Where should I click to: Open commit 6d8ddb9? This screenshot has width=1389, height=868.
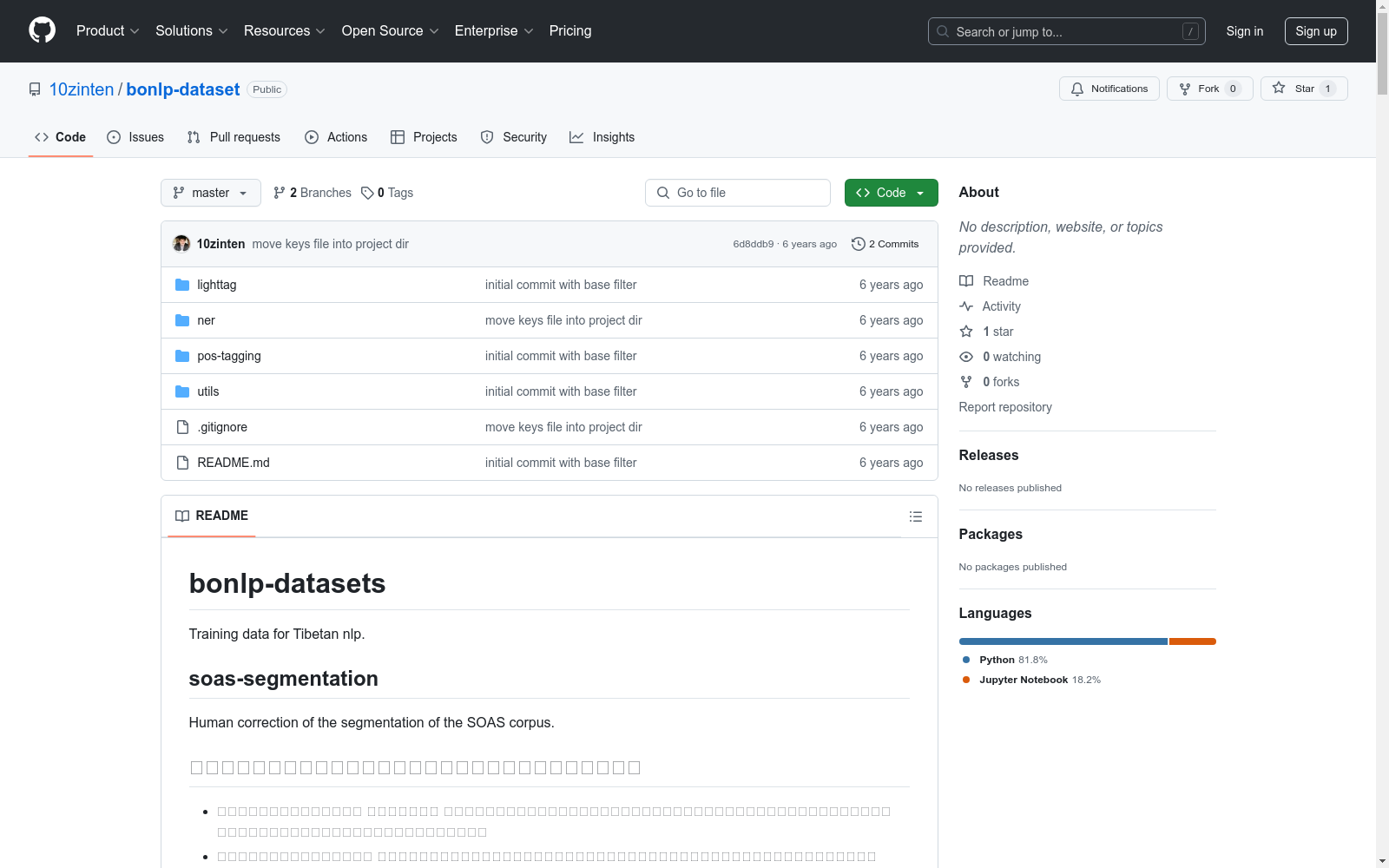754,244
